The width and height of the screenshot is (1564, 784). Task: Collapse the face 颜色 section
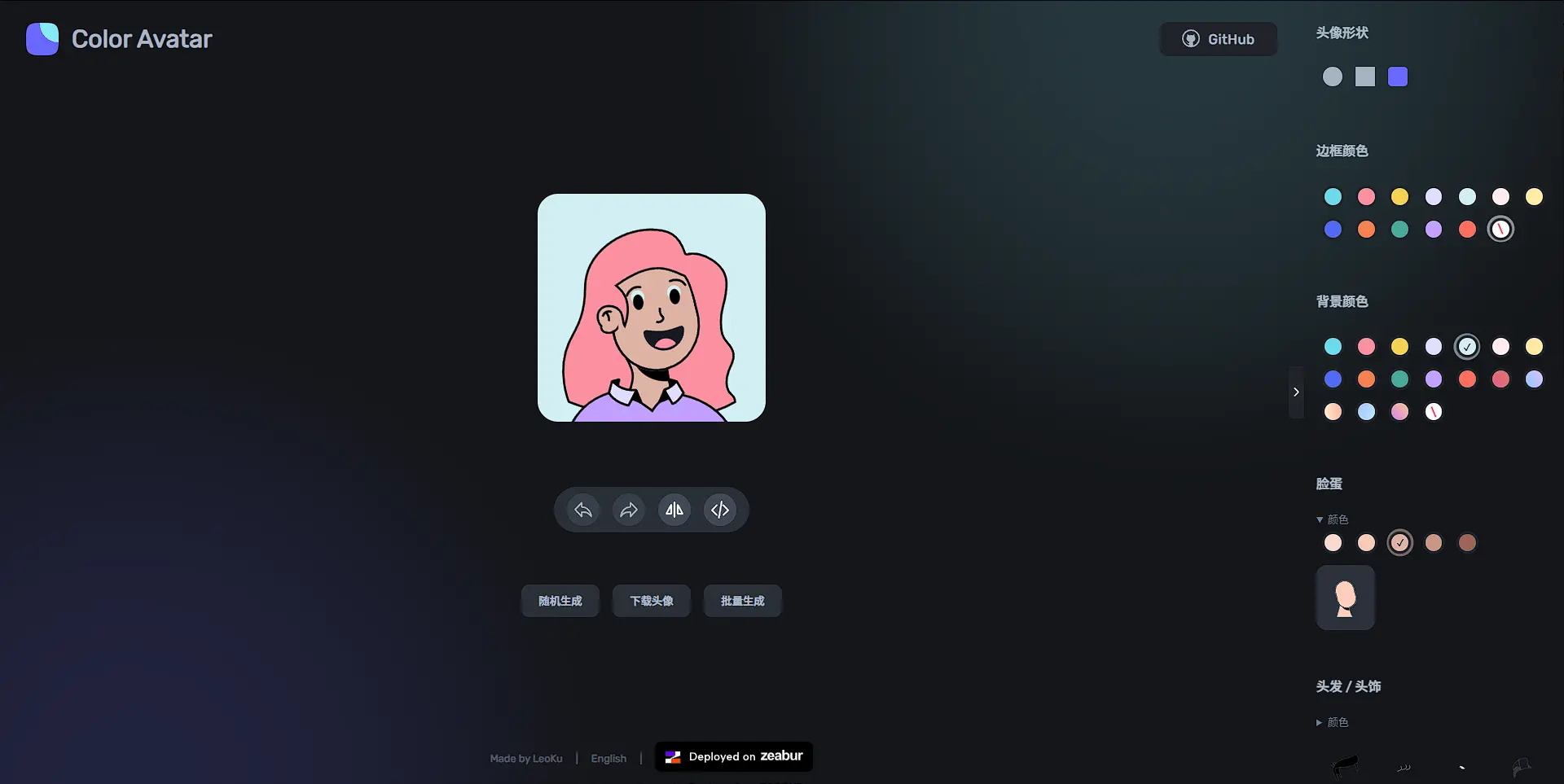click(x=1333, y=519)
